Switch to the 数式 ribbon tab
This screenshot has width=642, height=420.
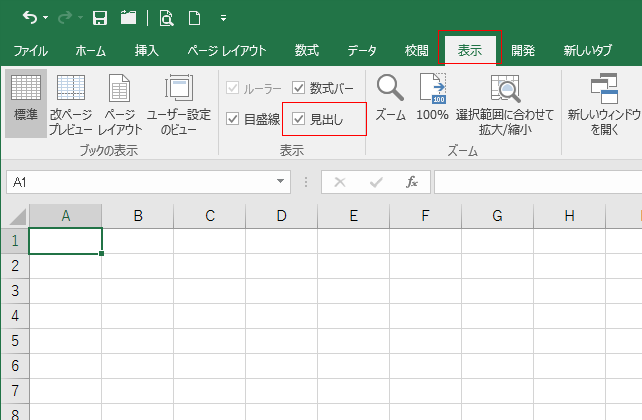tap(307, 50)
